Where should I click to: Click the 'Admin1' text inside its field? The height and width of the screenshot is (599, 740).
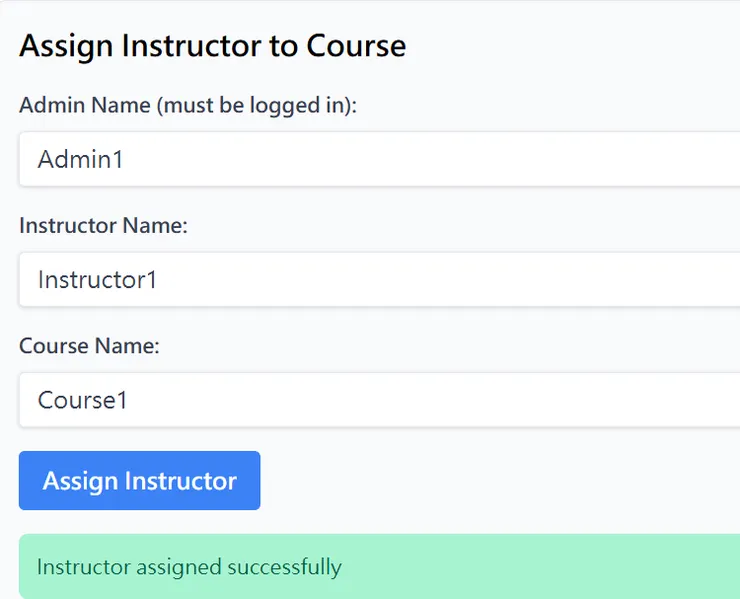click(x=80, y=159)
